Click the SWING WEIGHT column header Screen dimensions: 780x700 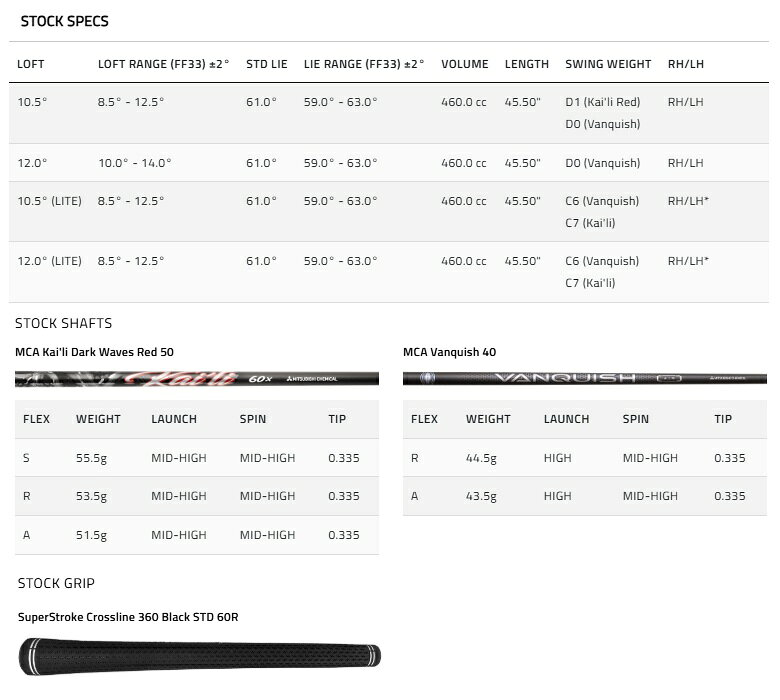coord(608,64)
